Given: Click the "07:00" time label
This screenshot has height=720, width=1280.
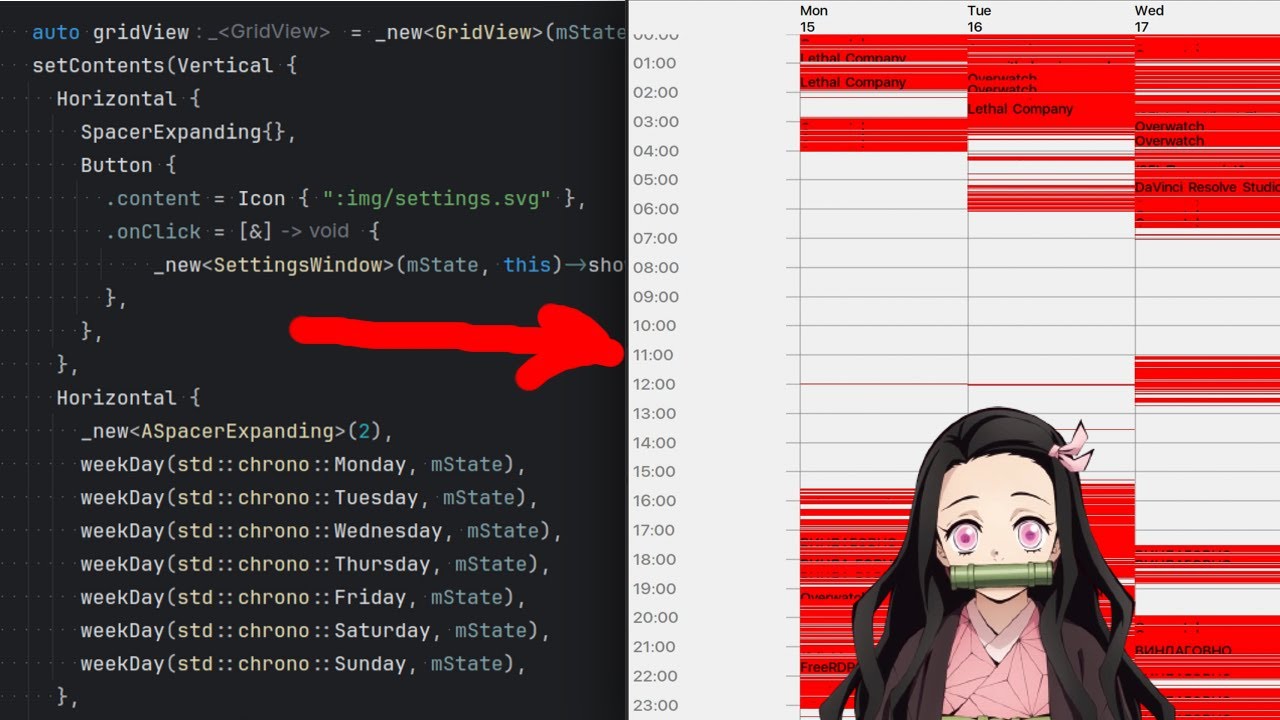Looking at the screenshot, I should tap(654, 238).
